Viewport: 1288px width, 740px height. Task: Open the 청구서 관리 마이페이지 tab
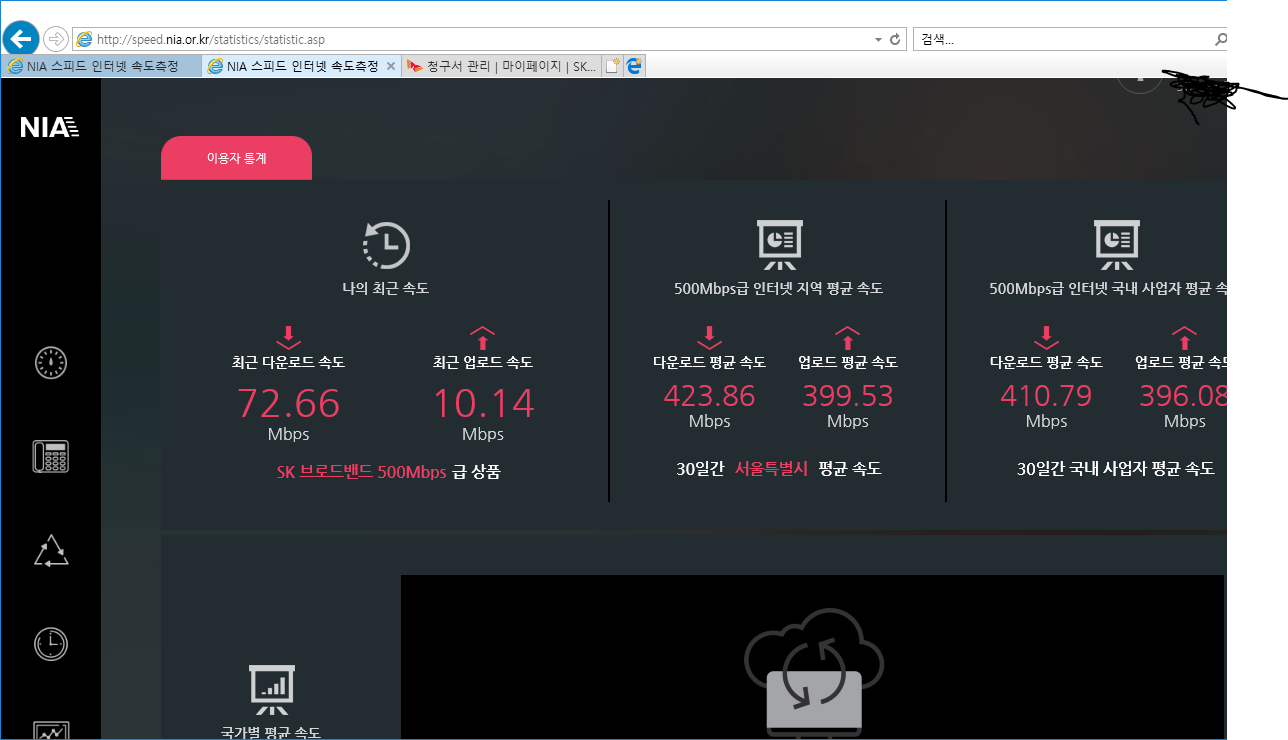502,66
